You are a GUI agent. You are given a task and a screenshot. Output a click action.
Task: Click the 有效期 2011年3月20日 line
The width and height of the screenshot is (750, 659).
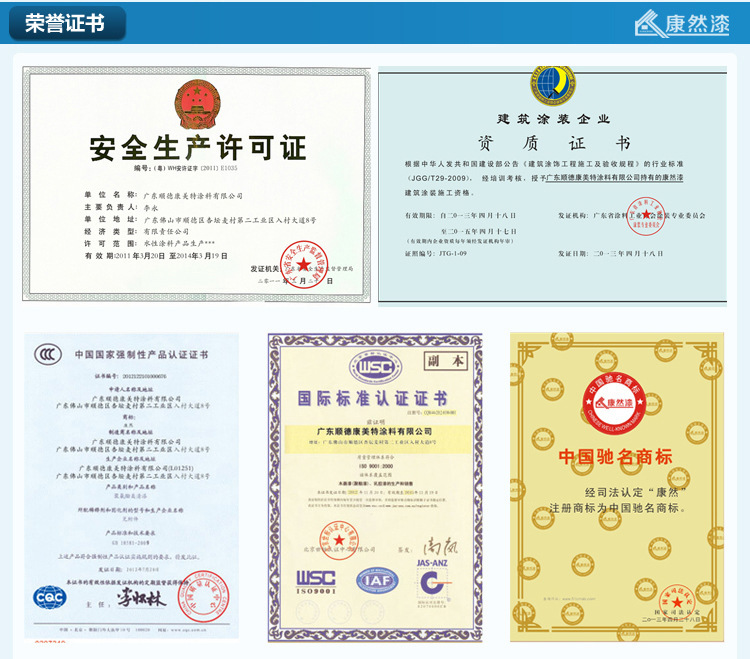(x=156, y=256)
